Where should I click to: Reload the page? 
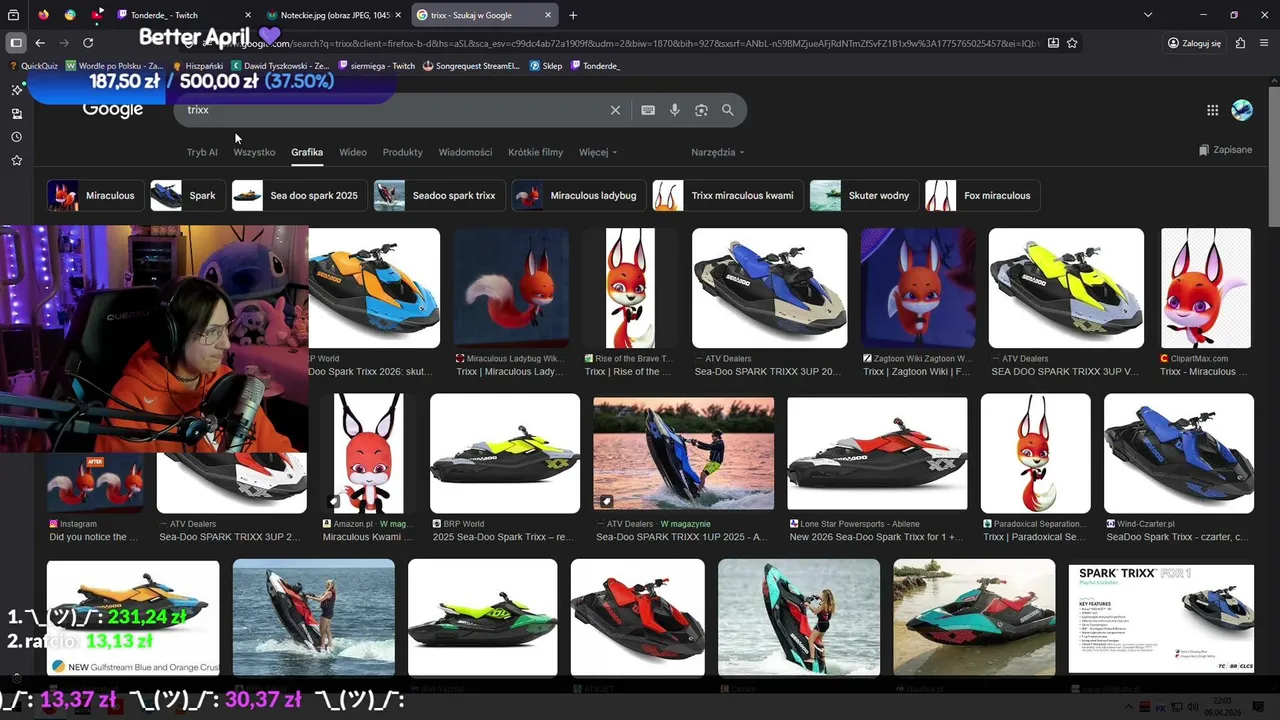[88, 43]
